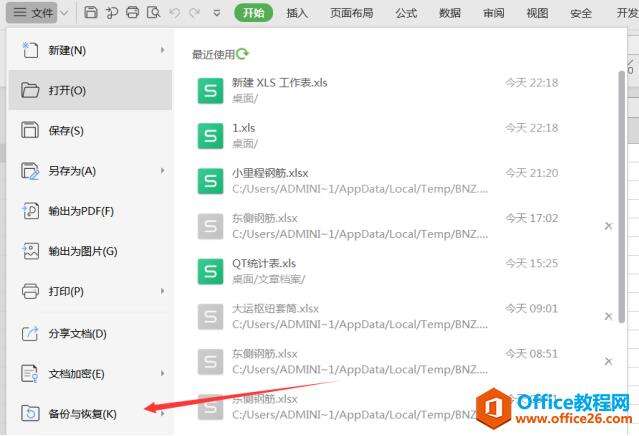Switch to the 审阅 tab
This screenshot has height=436, width=639.
pos(494,13)
